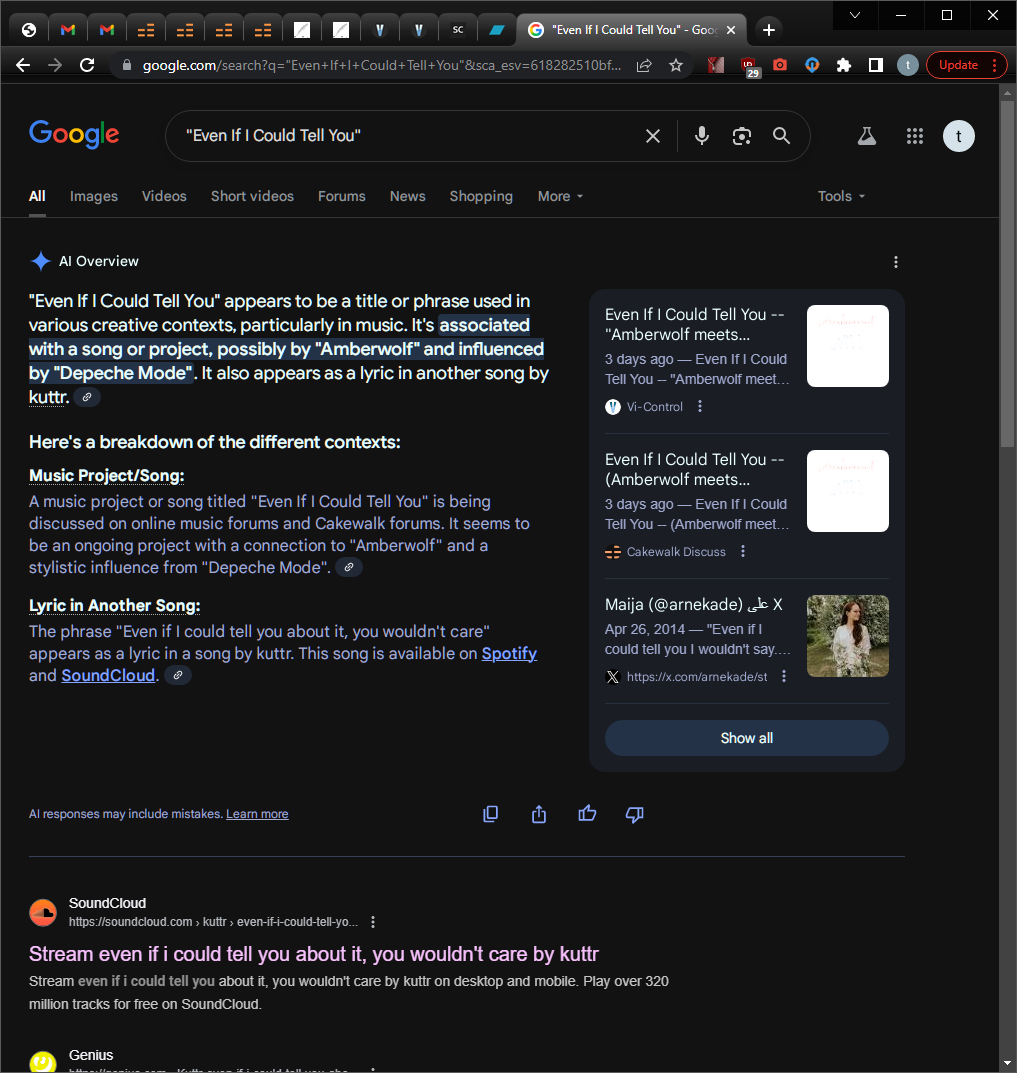Open 'Stream even if i could tell you' result
The height and width of the screenshot is (1073, 1017).
pos(313,954)
